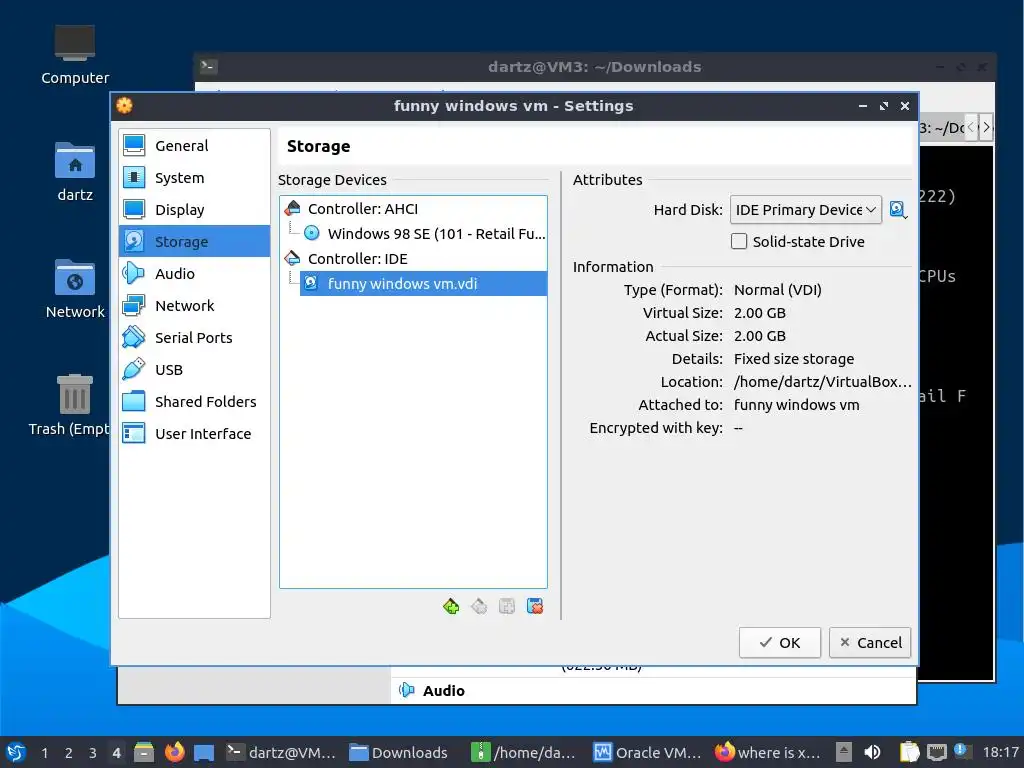Viewport: 1024px width, 768px height.
Task: Click the terminal window menu icon
Action: tap(208, 66)
